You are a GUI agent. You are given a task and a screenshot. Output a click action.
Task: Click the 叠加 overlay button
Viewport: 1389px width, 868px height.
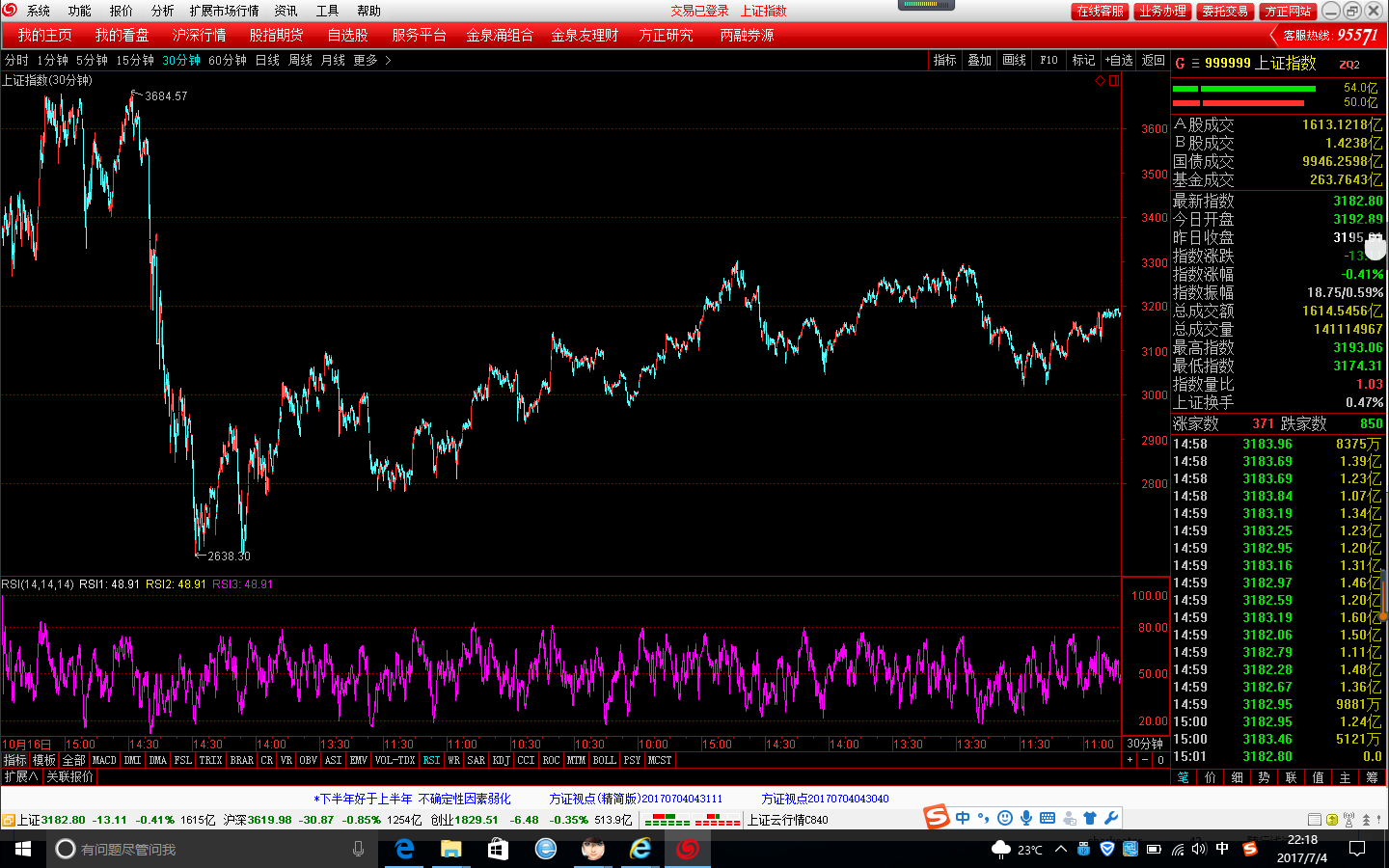(x=979, y=60)
